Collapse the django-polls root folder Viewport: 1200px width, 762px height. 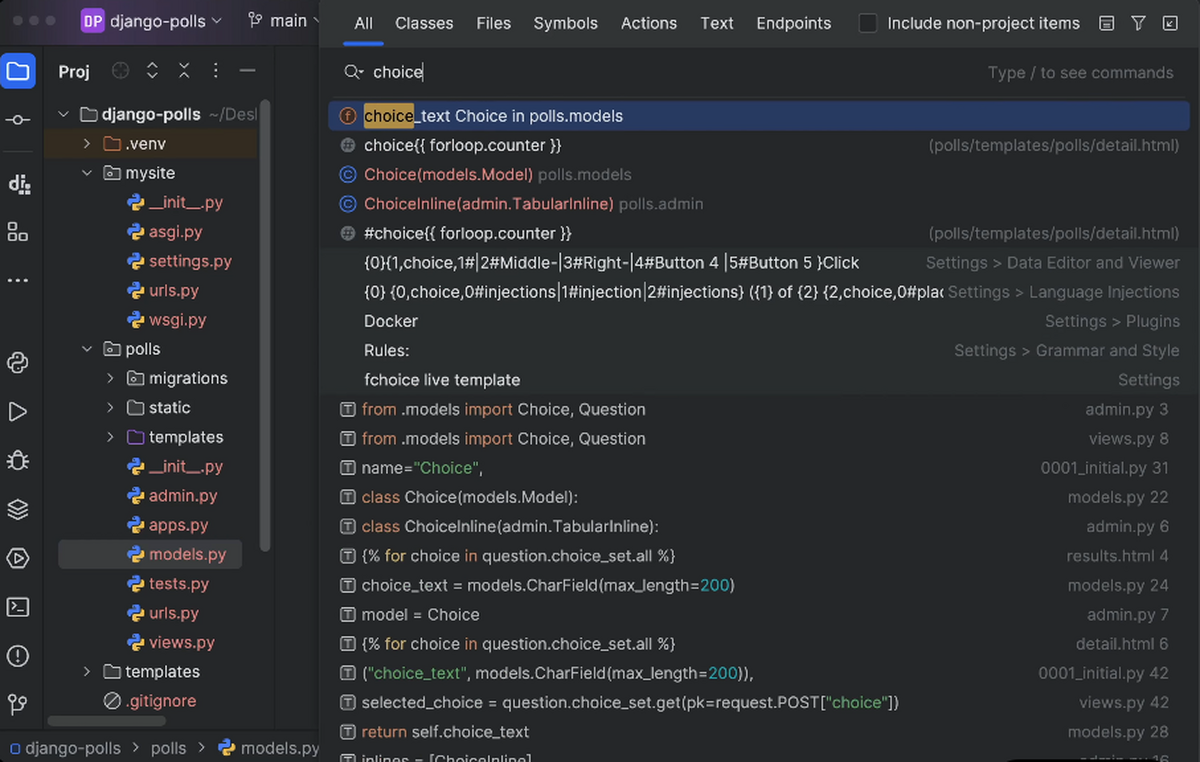[64, 115]
